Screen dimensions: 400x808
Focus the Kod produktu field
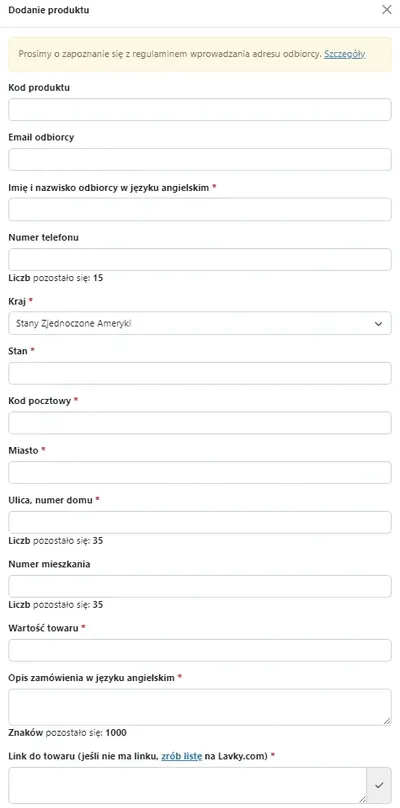tap(200, 110)
